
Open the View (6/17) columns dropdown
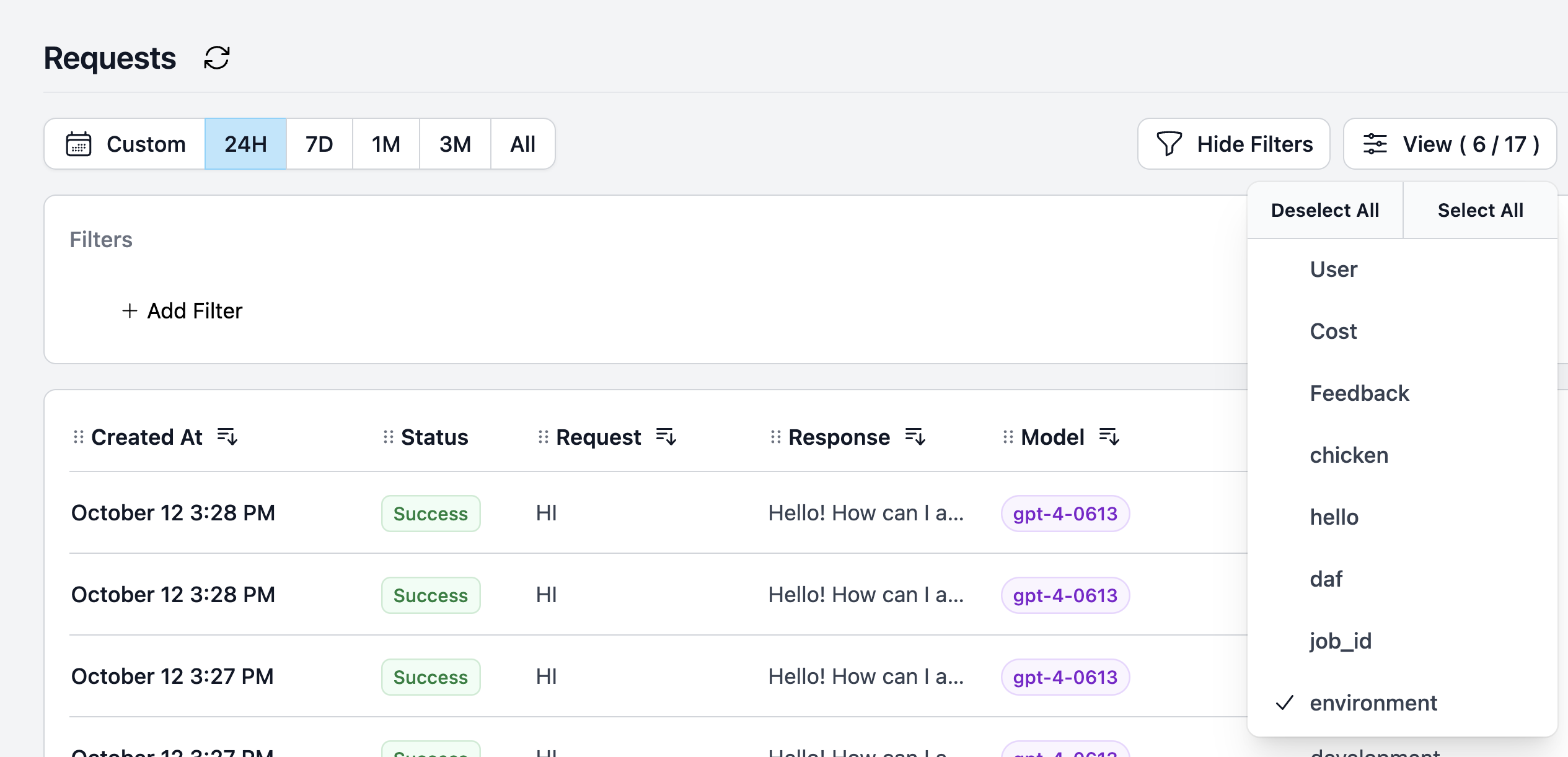tap(1450, 144)
